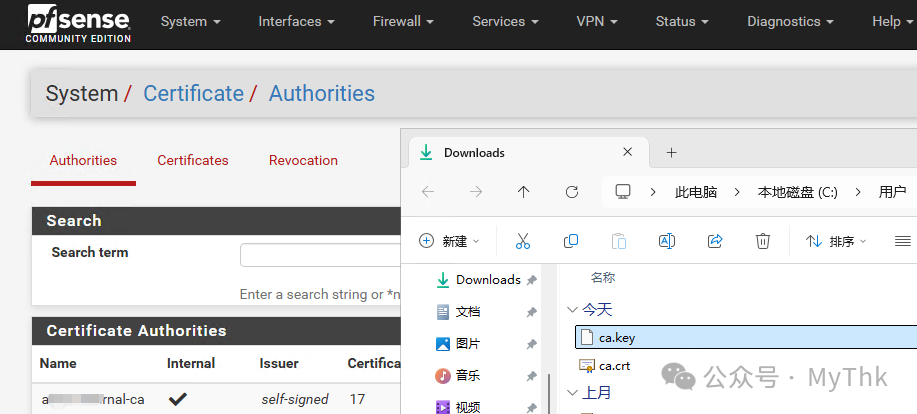Click the pin icon next to 图片
The image size is (917, 414).
pos(532,344)
